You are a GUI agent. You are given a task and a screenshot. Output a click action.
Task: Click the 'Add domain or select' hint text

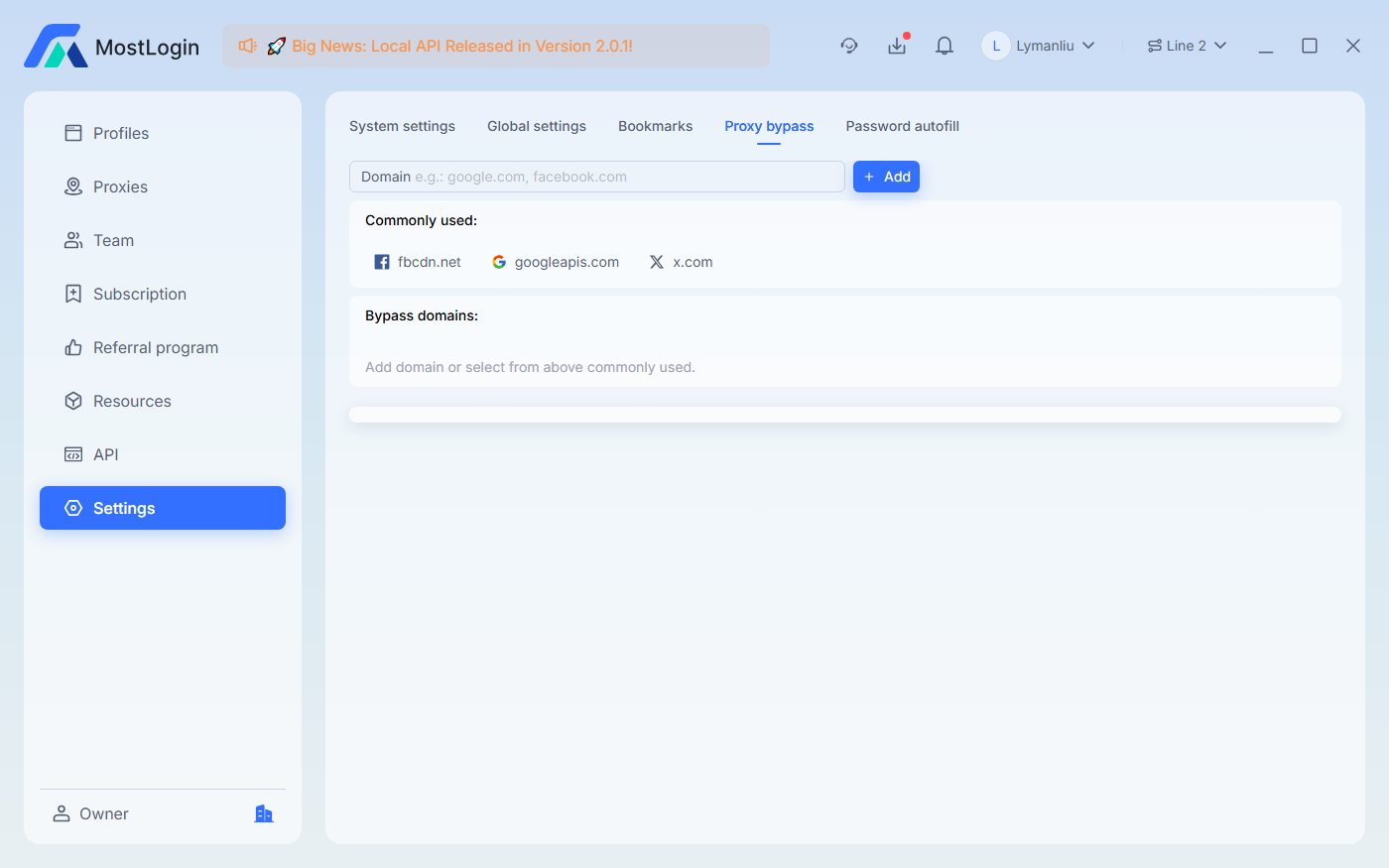point(530,367)
